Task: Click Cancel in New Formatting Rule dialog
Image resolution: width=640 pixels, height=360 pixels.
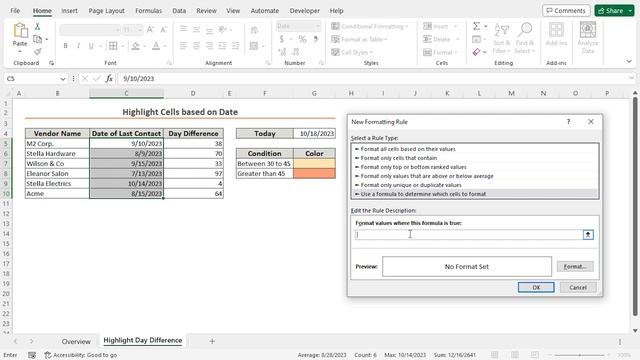Action: tap(578, 287)
